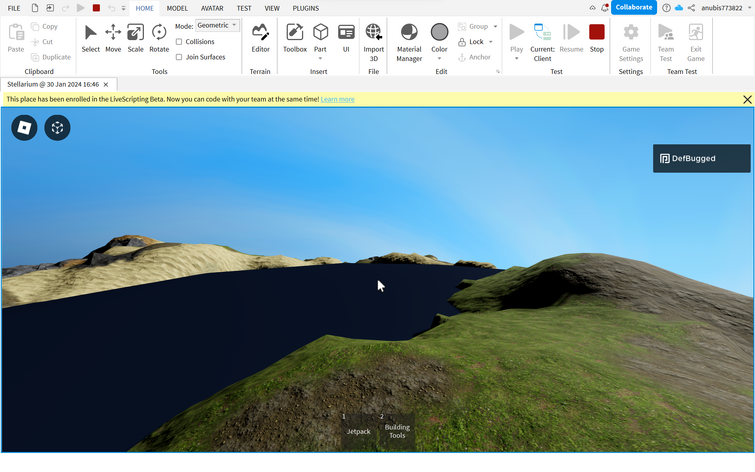
Task: Click the small red stop icon in the quick access bar
Action: point(96,8)
